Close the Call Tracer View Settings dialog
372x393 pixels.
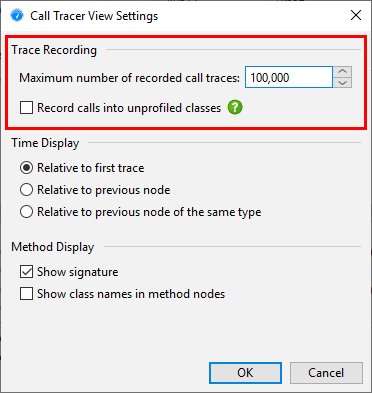[356, 15]
